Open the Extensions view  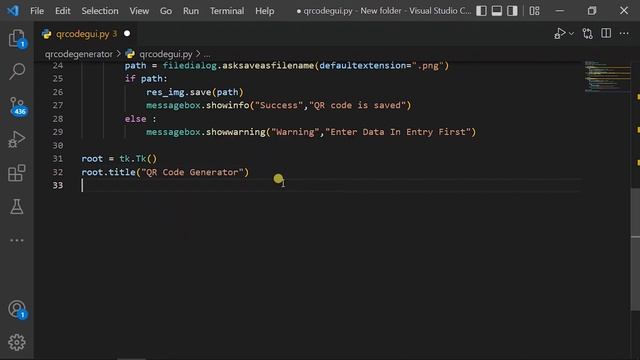tap(17, 173)
